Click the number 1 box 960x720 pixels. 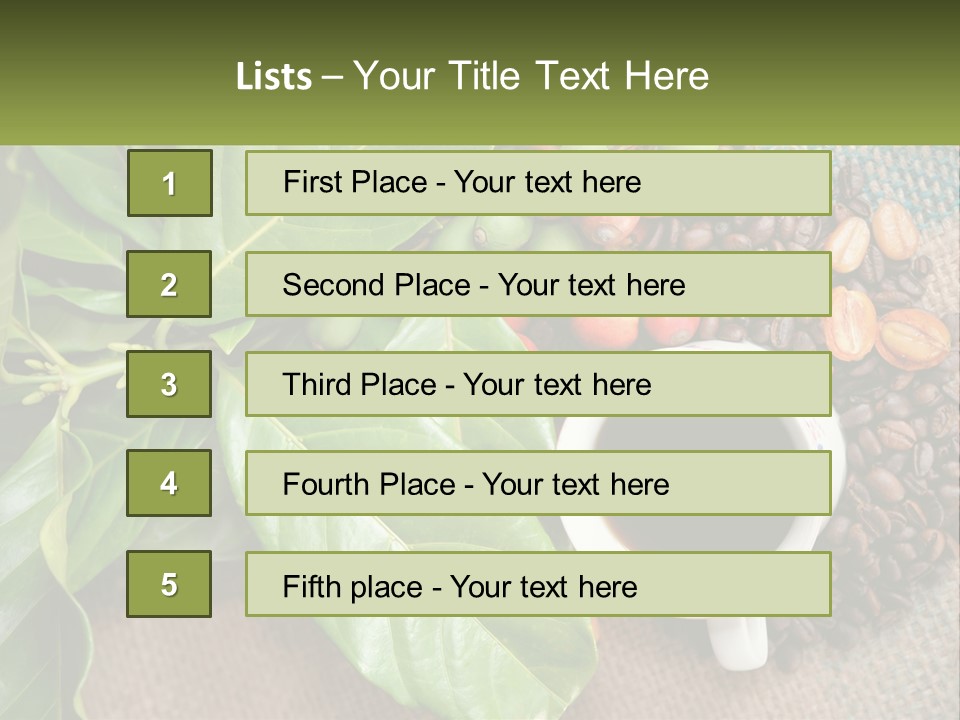170,183
